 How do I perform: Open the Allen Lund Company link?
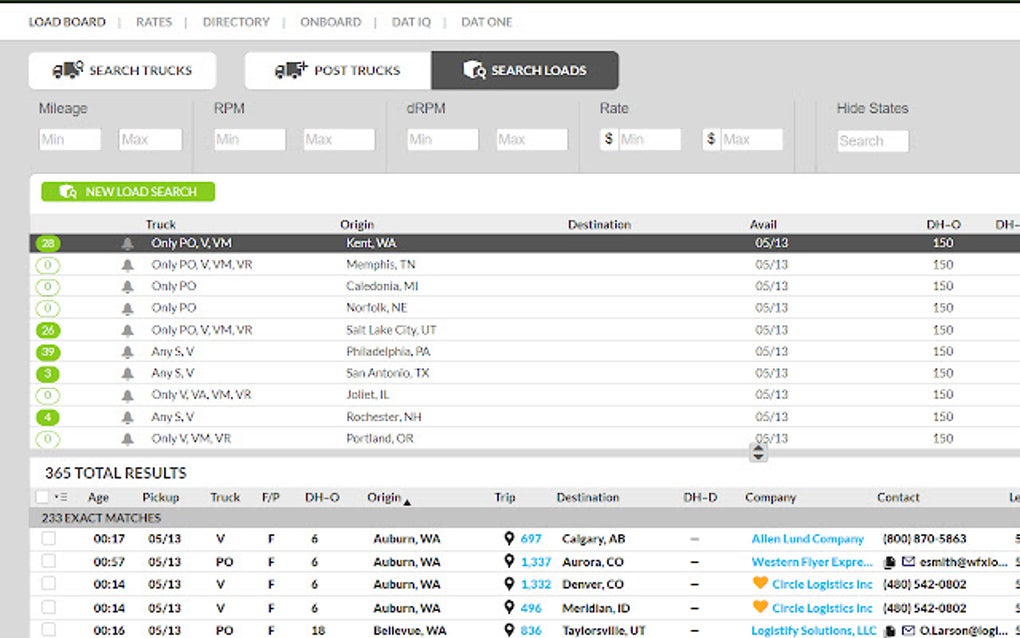[808, 538]
